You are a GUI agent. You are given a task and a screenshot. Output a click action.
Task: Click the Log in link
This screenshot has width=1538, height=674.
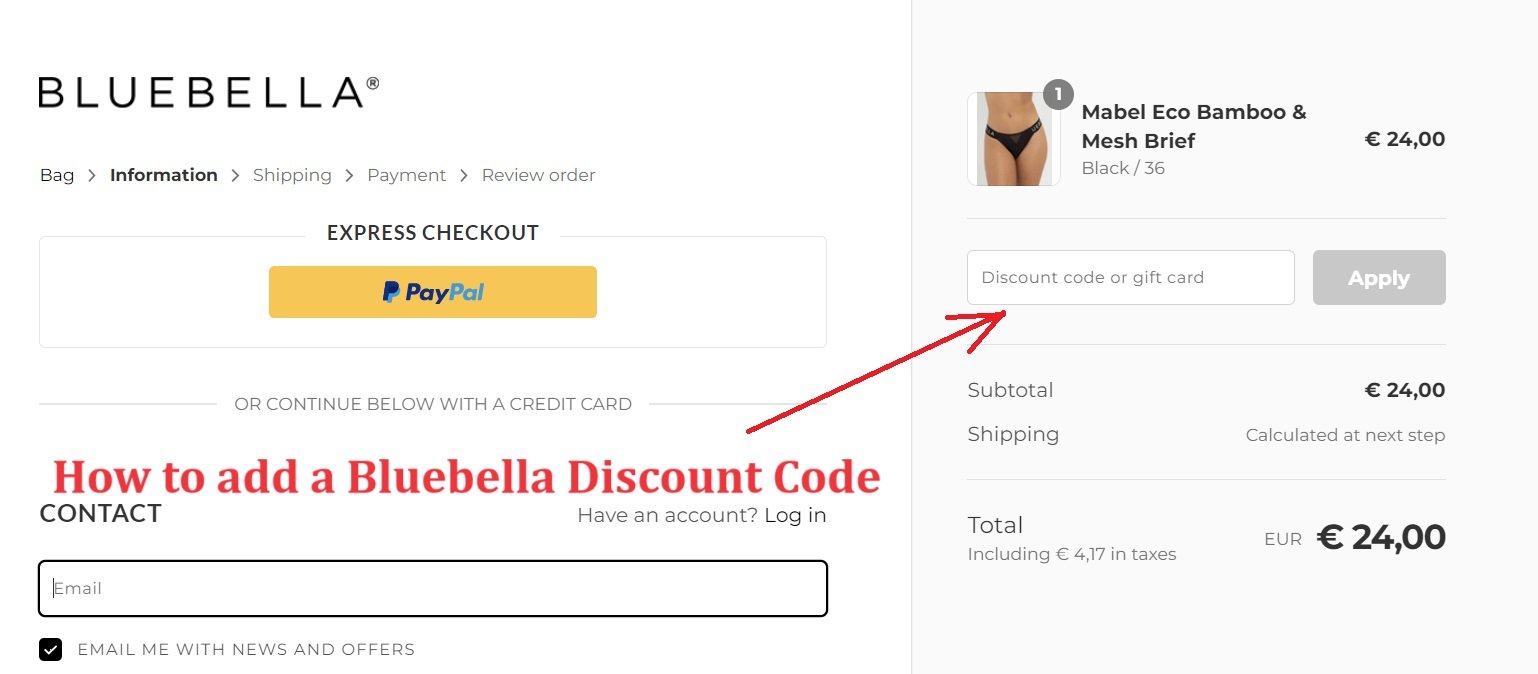coord(795,515)
